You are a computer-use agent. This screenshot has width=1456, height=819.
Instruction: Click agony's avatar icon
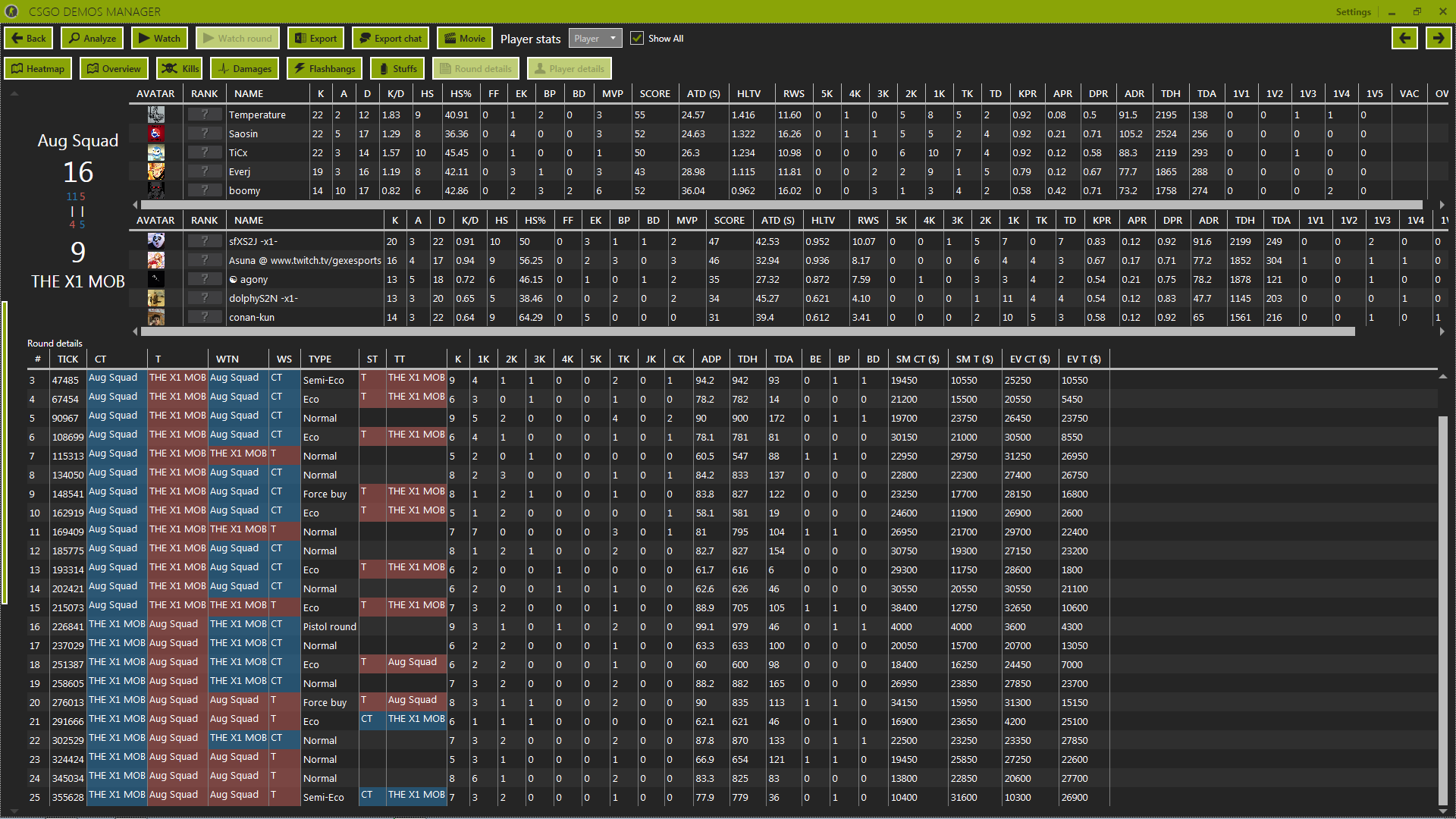point(156,279)
